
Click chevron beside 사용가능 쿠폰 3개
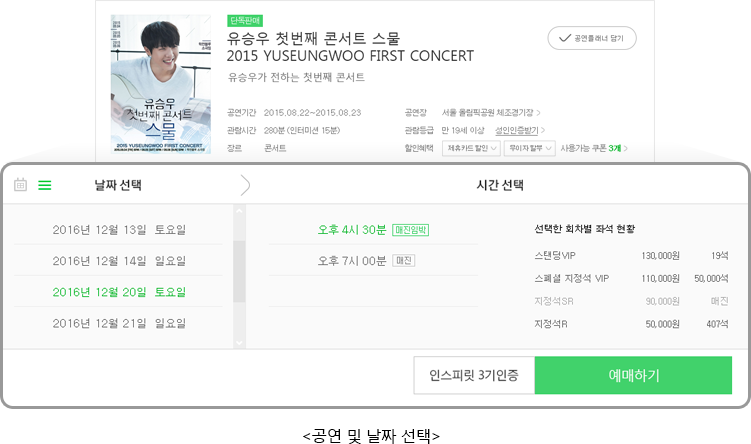tap(626, 148)
